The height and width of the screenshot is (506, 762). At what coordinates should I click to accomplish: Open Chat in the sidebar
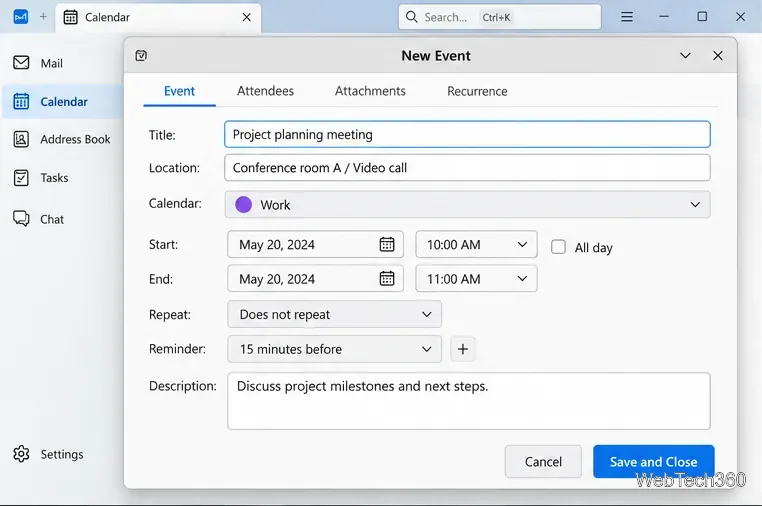click(x=38, y=219)
